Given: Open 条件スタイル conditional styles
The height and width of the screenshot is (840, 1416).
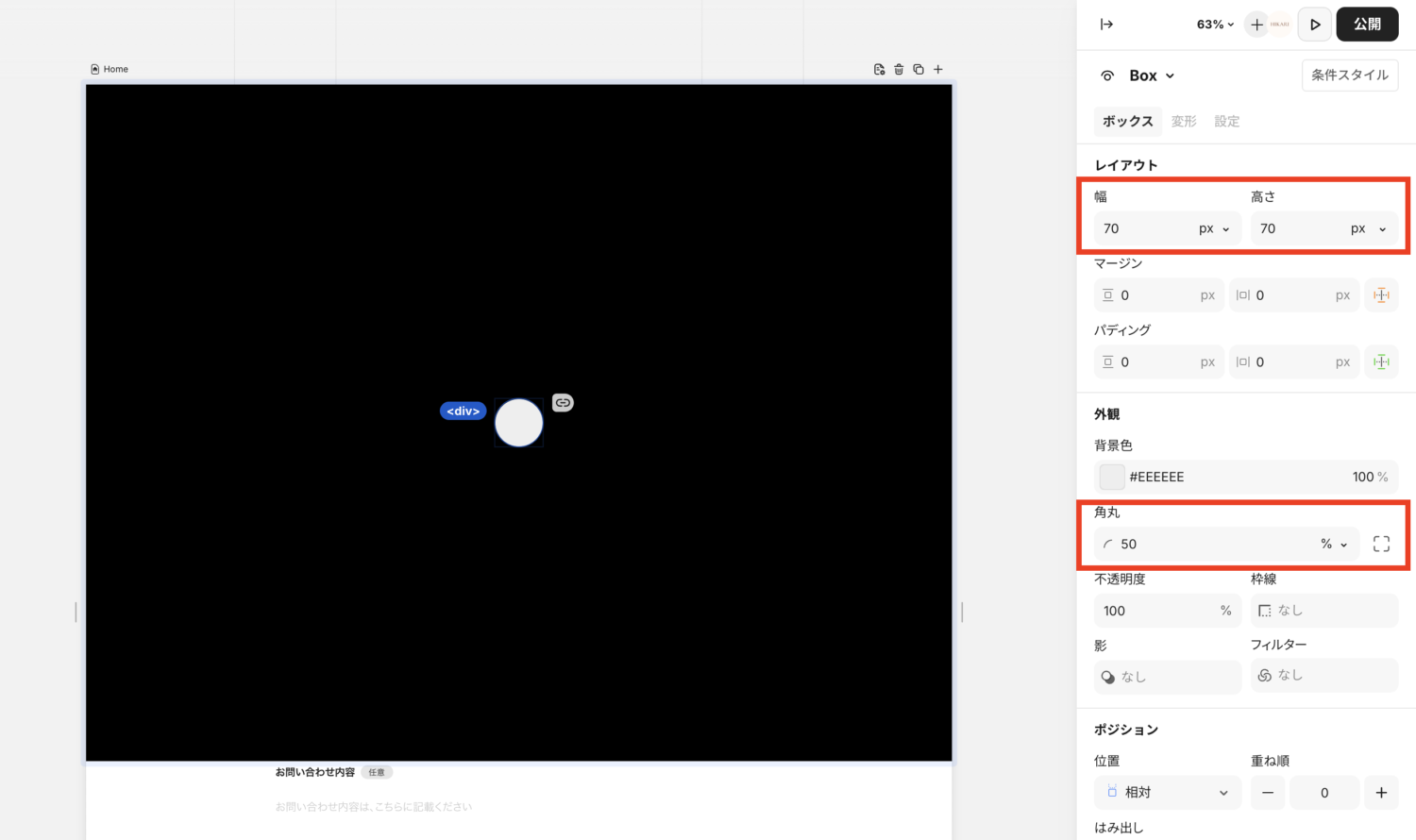Looking at the screenshot, I should pyautogui.click(x=1349, y=76).
